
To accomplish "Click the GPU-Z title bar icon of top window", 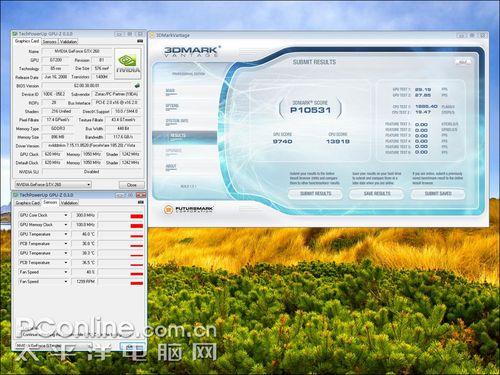I will click(15, 34).
